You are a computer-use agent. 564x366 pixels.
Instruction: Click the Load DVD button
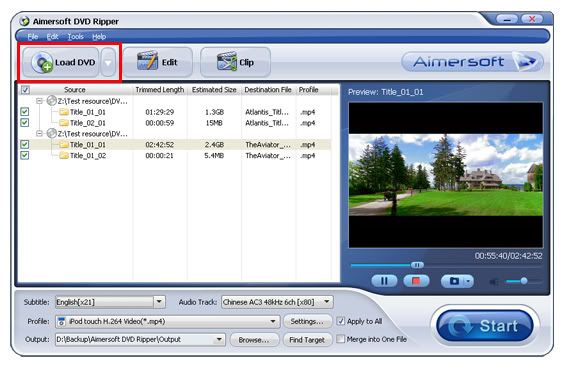pos(61,62)
